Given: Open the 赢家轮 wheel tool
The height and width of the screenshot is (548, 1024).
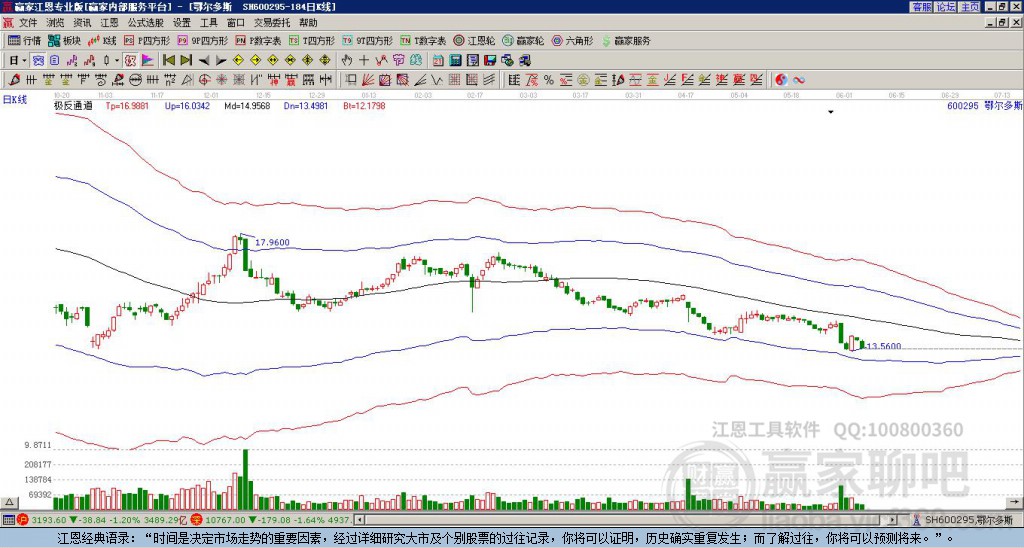Looking at the screenshot, I should 523,41.
